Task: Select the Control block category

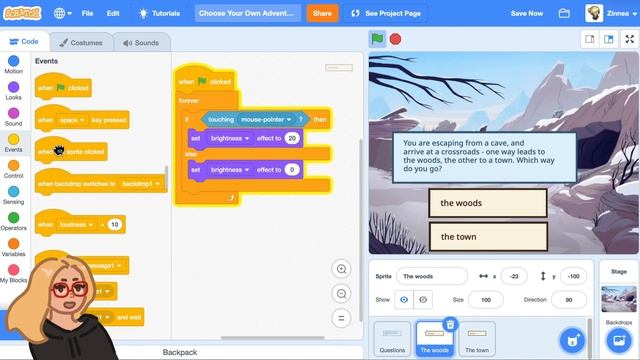Action: (13, 169)
